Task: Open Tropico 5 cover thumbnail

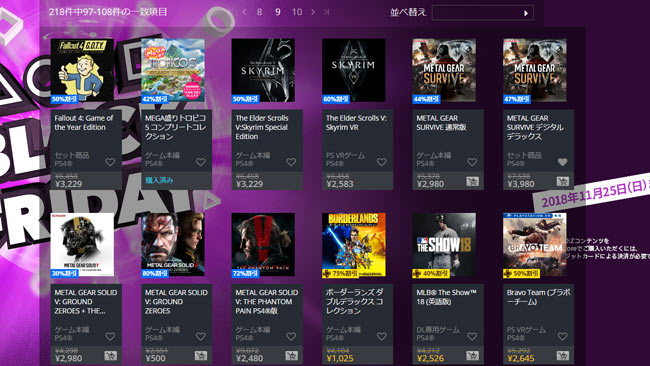Action: pyautogui.click(x=173, y=70)
